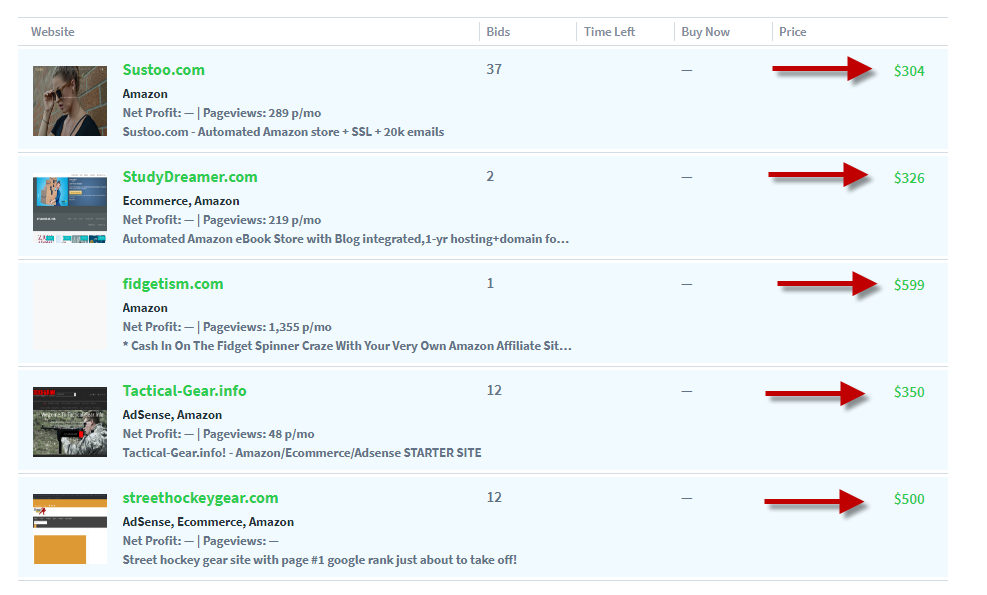
Task: Click the $599 price for fidgetism.com
Action: click(x=909, y=285)
